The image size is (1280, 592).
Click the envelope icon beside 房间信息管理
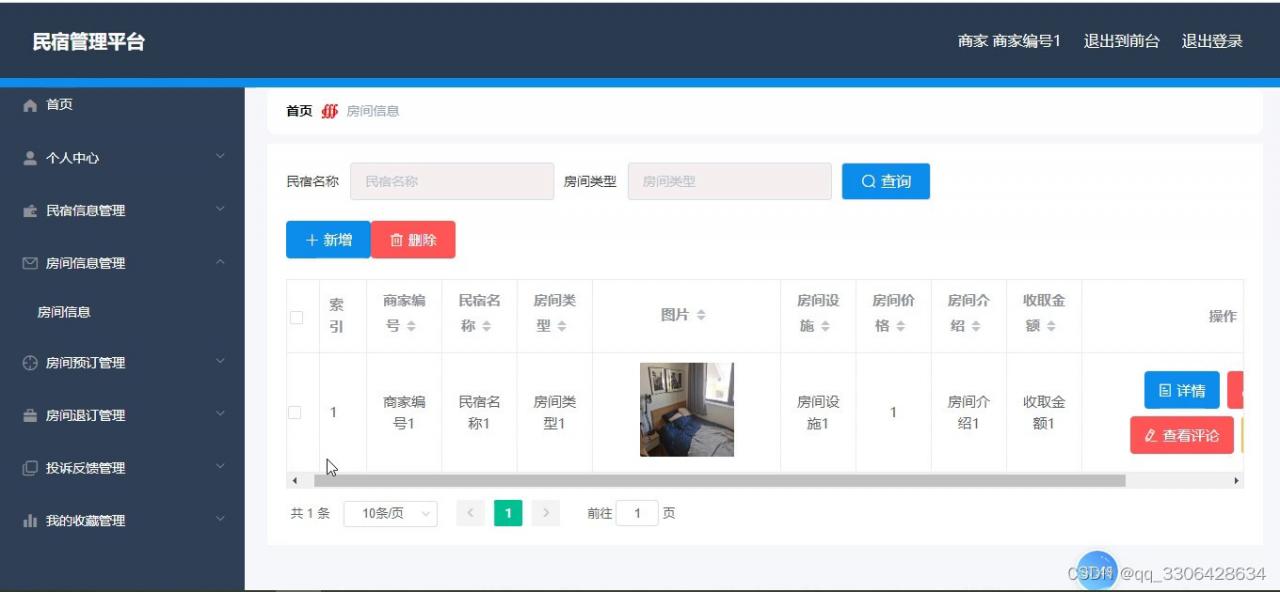[x=29, y=263]
